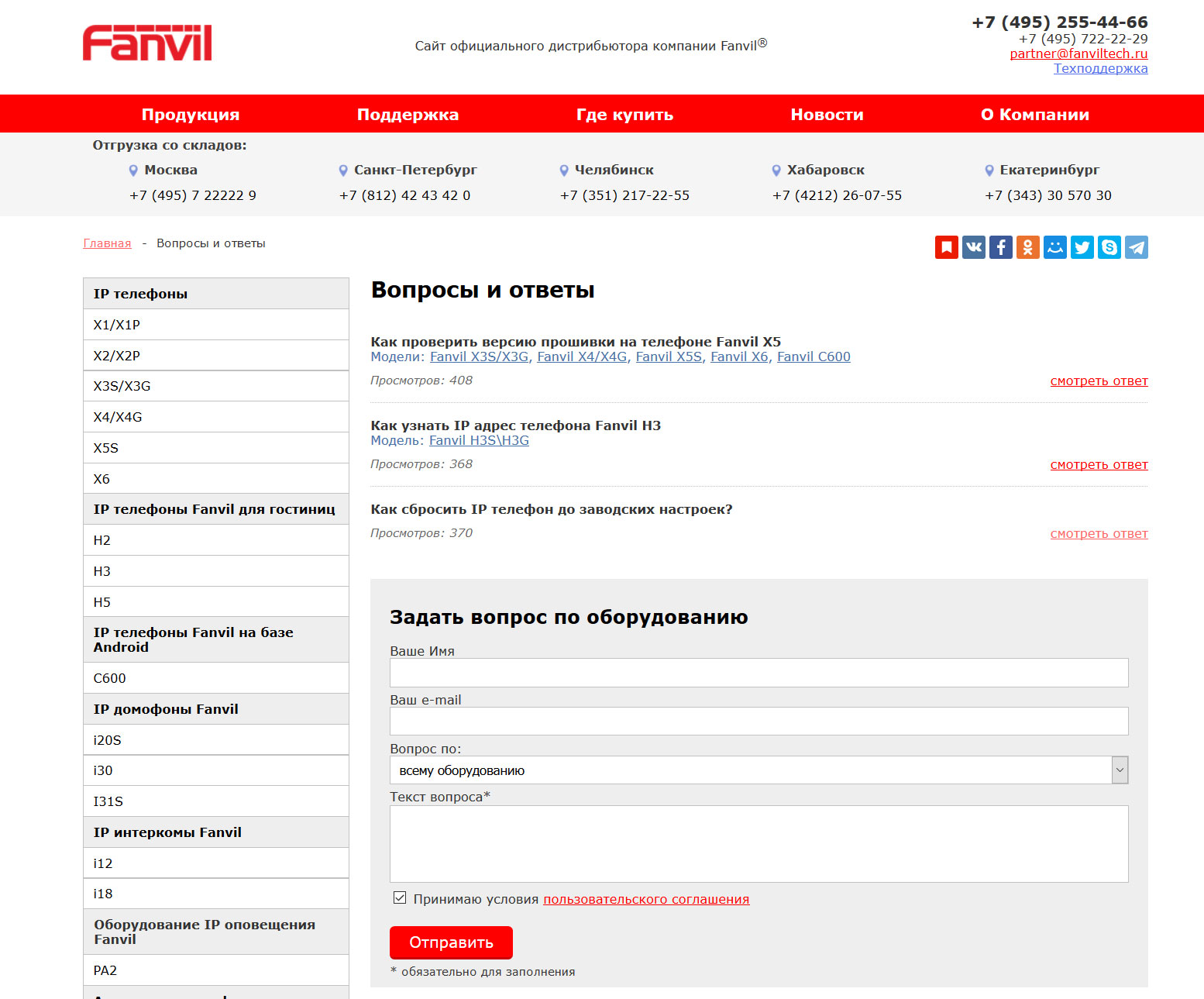
Task: Select X4/X4G in sidebar
Action: pos(216,417)
